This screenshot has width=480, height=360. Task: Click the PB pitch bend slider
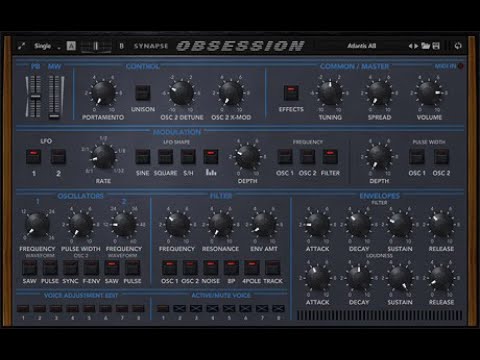(35, 96)
